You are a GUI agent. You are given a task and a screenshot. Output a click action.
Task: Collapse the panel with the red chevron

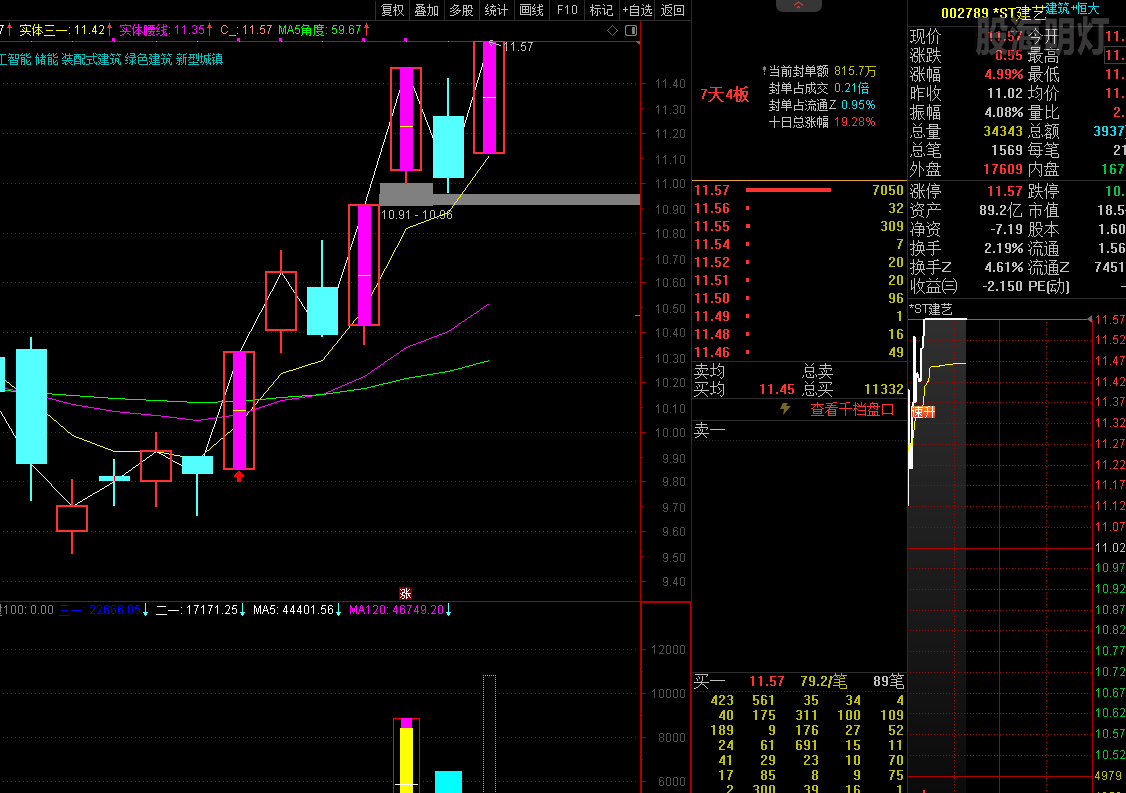coord(798,6)
